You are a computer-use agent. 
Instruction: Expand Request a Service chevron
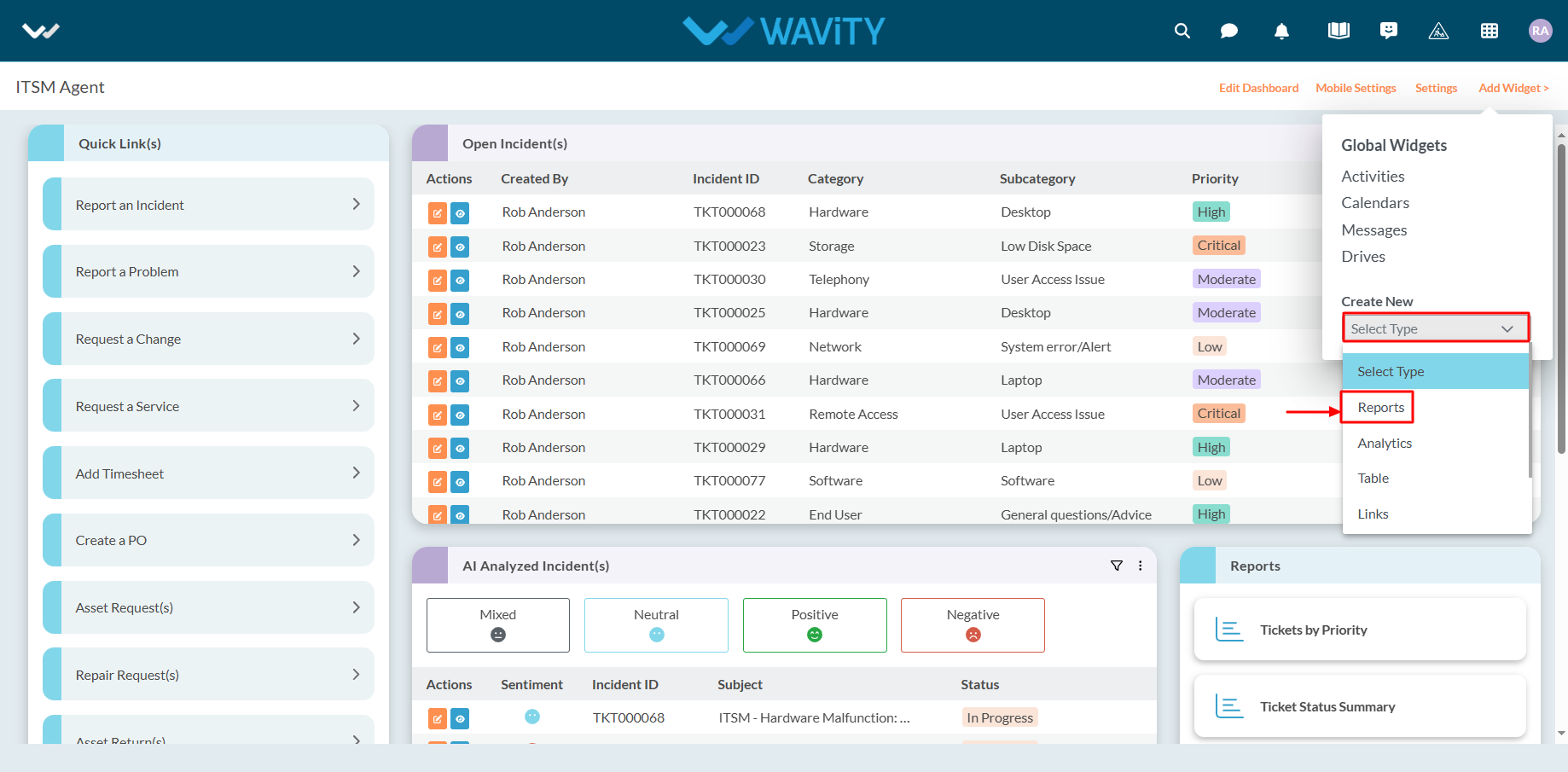(357, 406)
